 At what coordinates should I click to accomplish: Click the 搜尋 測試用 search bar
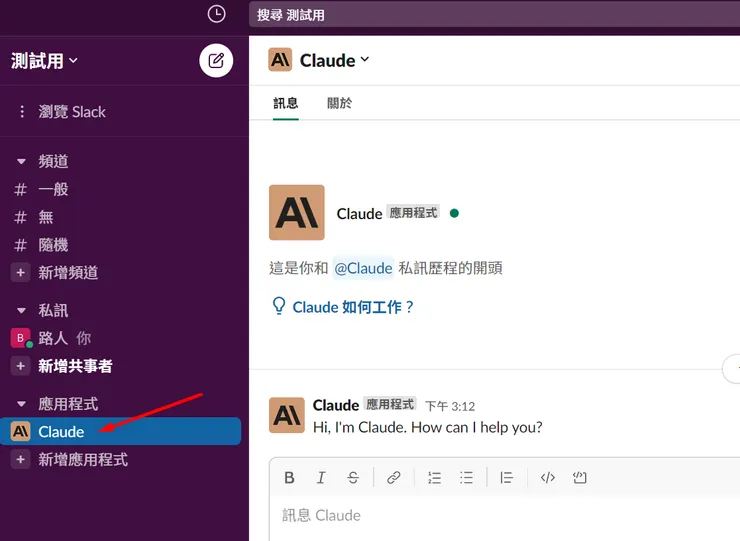pyautogui.click(x=494, y=15)
